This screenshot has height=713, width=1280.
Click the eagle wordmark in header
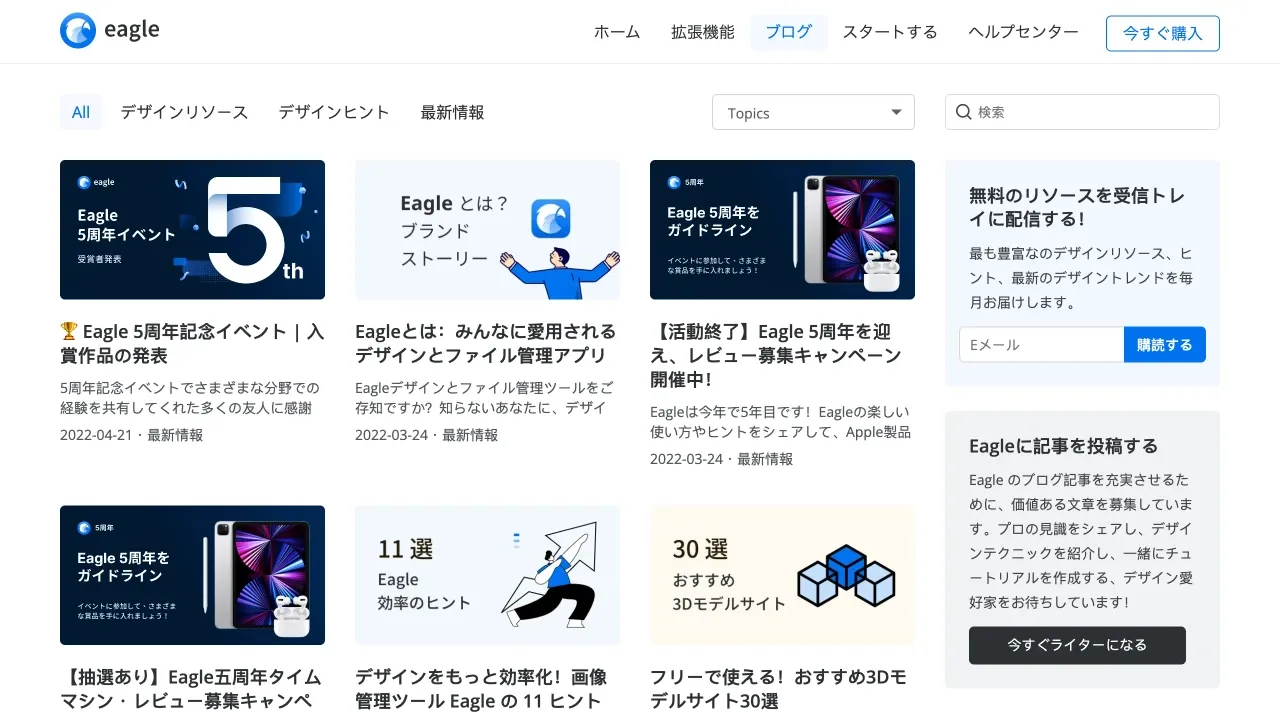pos(132,31)
